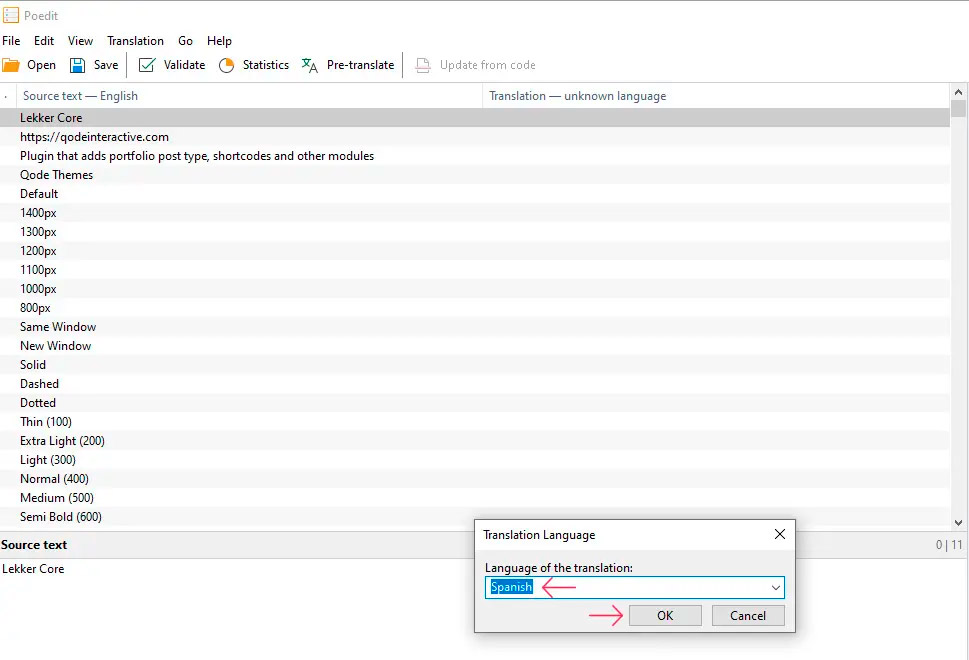The width and height of the screenshot is (969, 660).
Task: Open the Translation menu
Action: tap(135, 41)
